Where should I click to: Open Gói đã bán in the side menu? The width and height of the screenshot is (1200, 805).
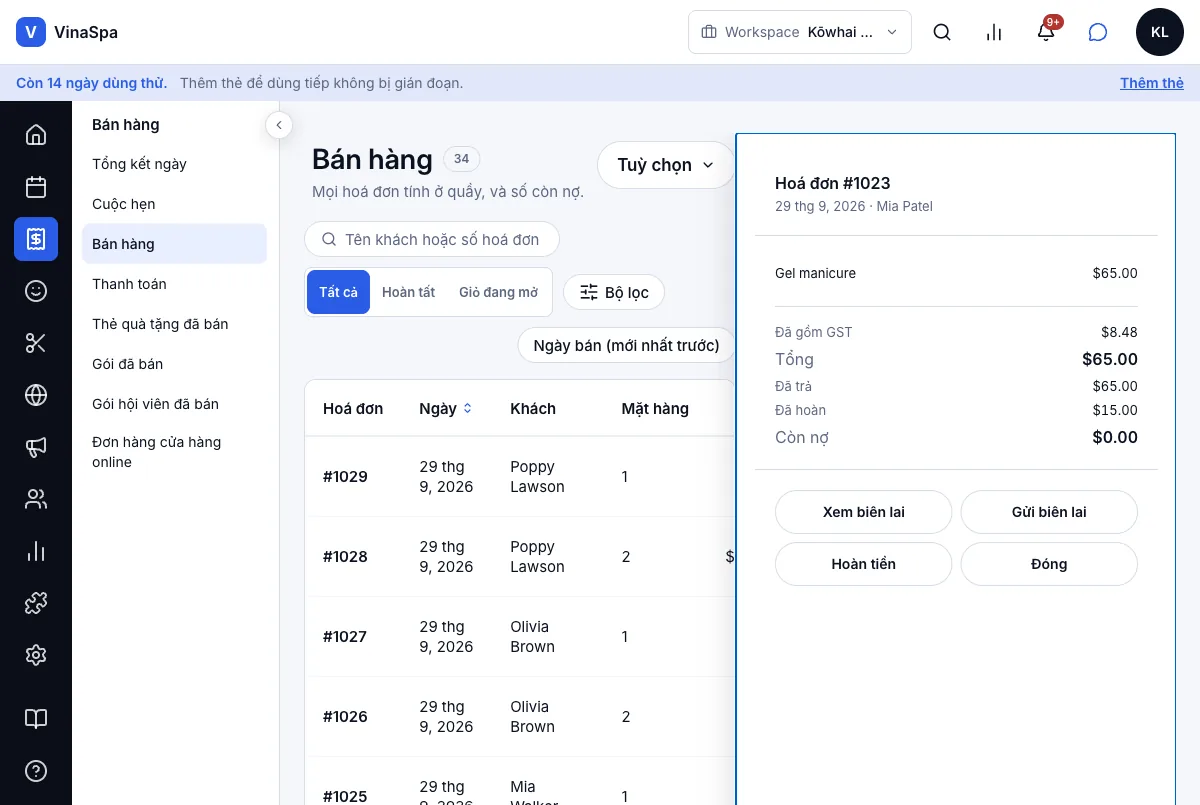(x=174, y=364)
